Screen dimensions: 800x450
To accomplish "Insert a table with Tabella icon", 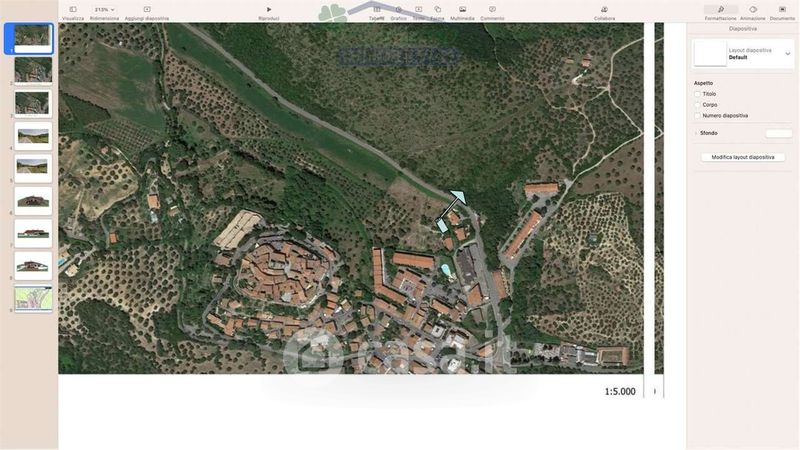I will 376,9.
